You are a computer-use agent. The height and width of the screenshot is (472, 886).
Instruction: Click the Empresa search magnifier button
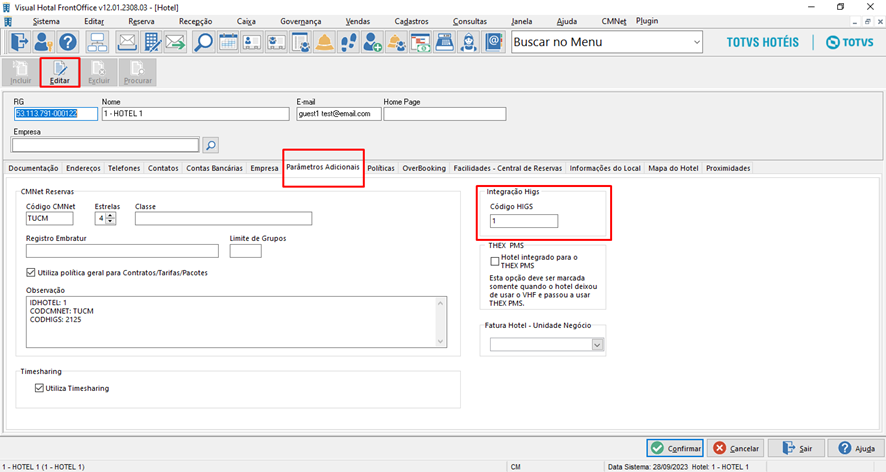(x=211, y=145)
